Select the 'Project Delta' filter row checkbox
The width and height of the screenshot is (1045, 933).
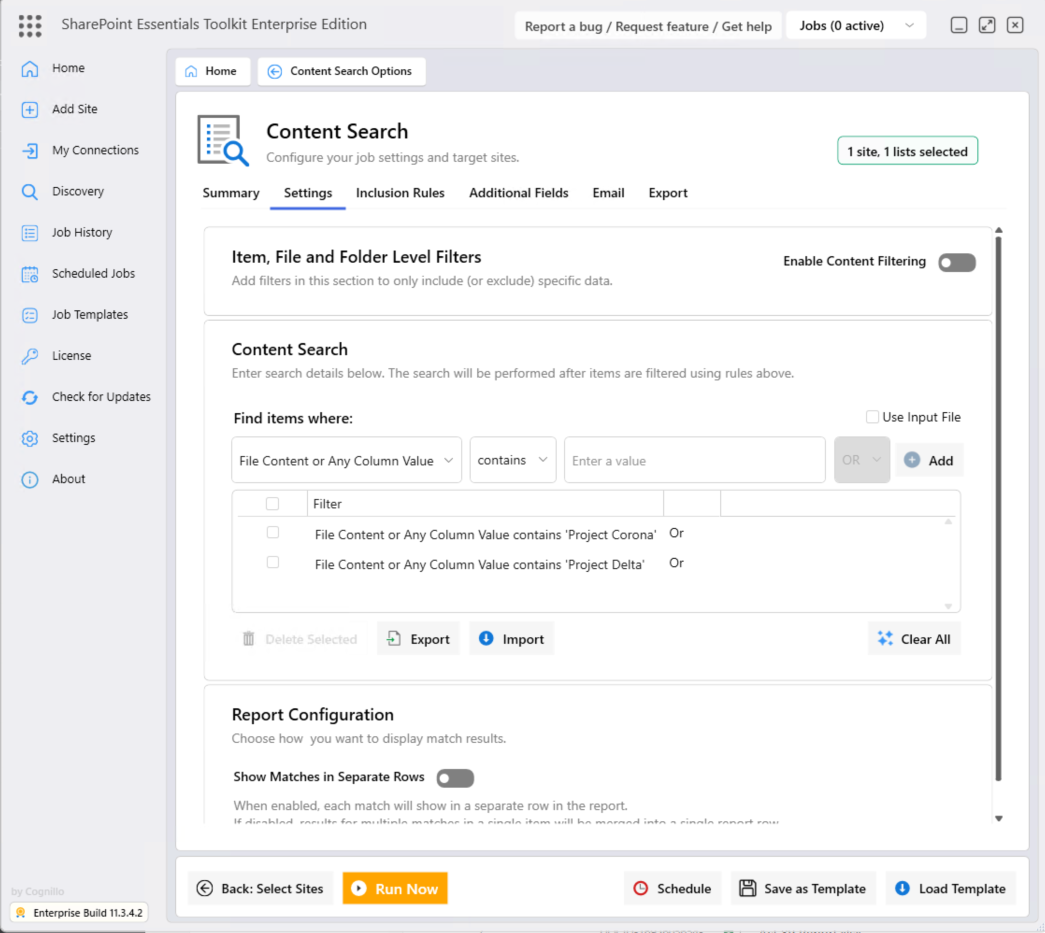[273, 562]
